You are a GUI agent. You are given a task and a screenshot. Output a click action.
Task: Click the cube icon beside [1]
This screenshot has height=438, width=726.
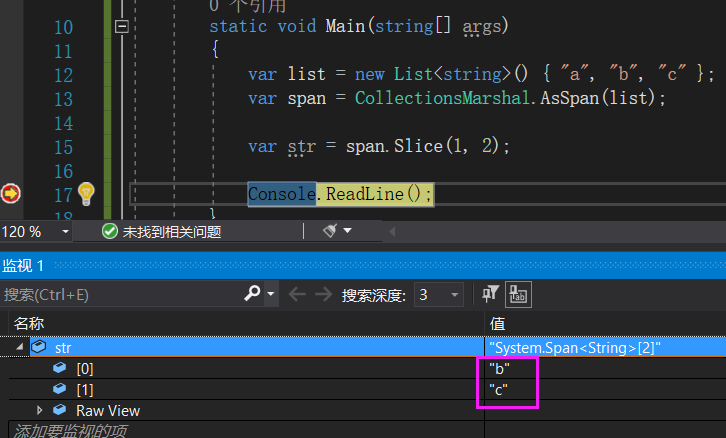60,389
